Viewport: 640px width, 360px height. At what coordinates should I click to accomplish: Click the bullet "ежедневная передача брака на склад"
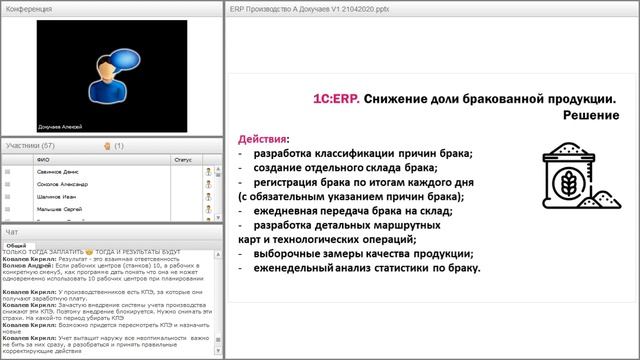click(353, 211)
